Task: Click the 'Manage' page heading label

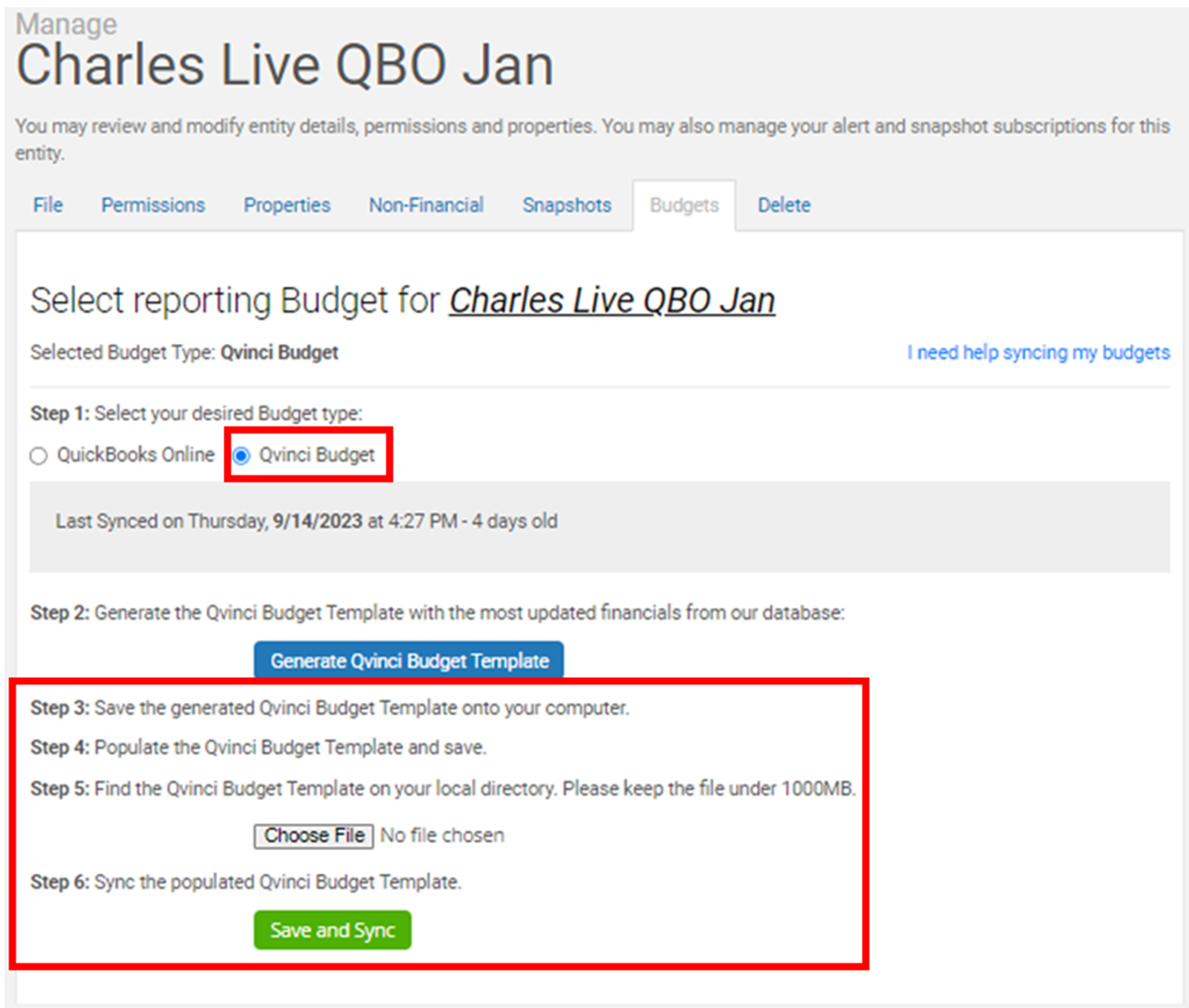Action: point(66,24)
